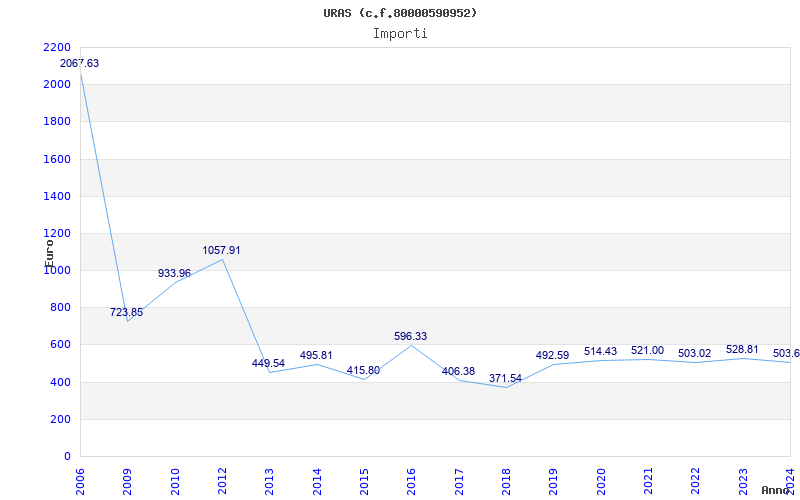The width and height of the screenshot is (800, 500).
Task: Select the x-axis year 2021
Action: point(648,482)
